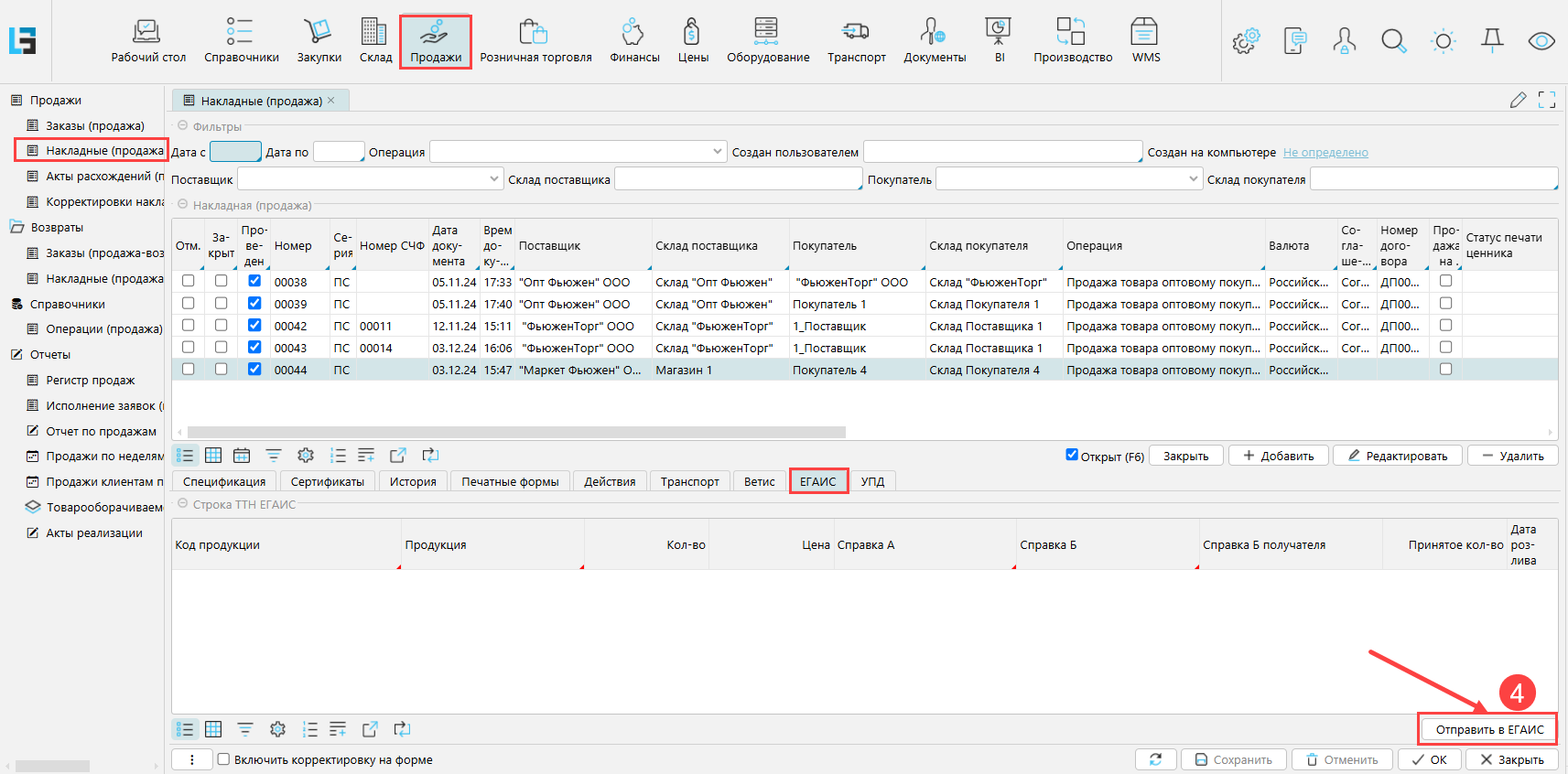Switch to the Печатные формы tab

510,481
